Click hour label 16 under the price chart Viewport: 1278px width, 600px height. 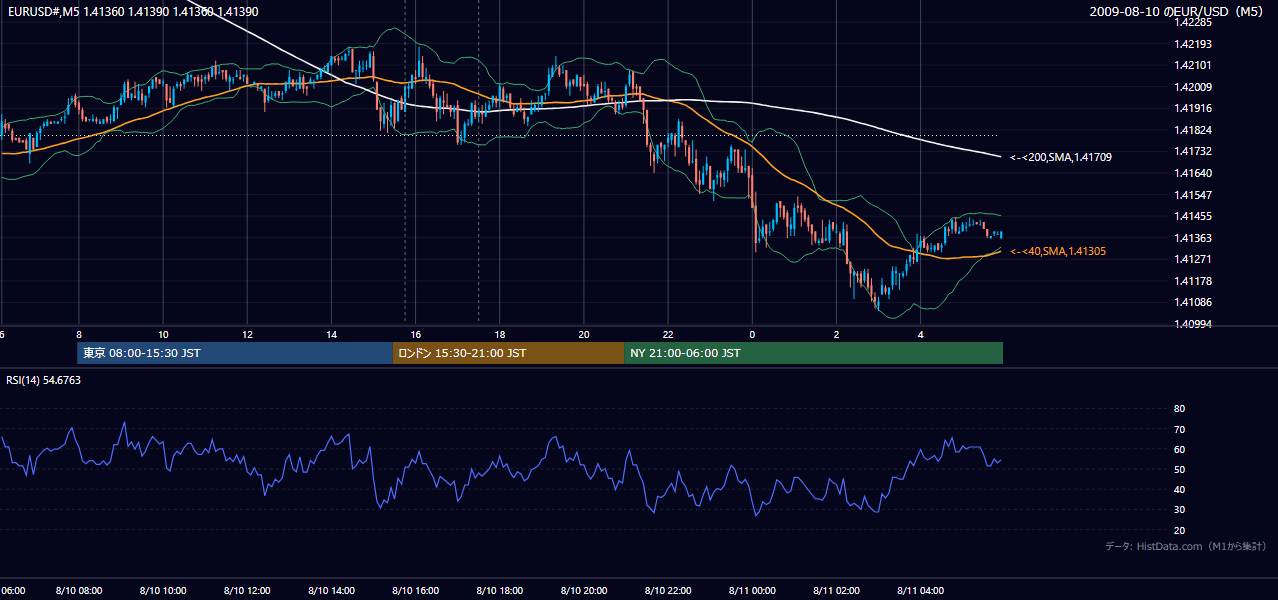coord(415,335)
